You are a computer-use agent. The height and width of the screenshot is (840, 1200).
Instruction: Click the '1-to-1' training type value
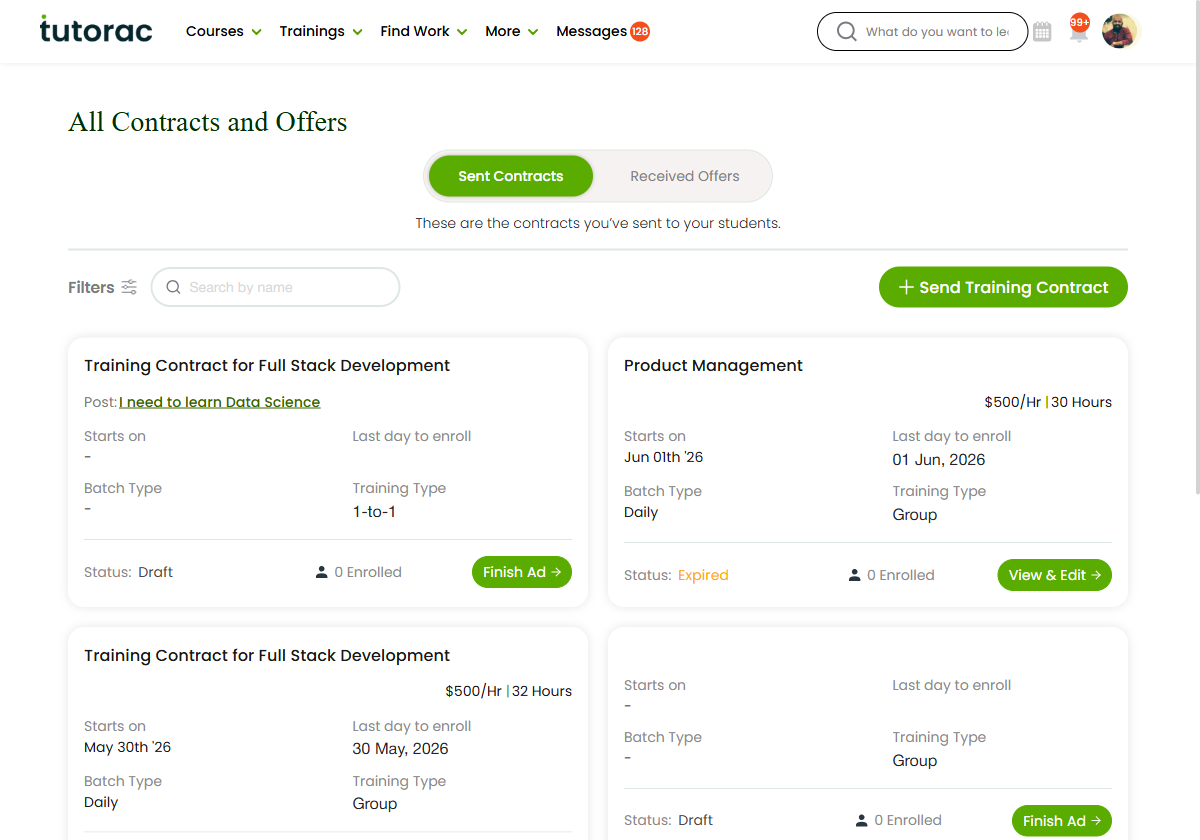(375, 512)
